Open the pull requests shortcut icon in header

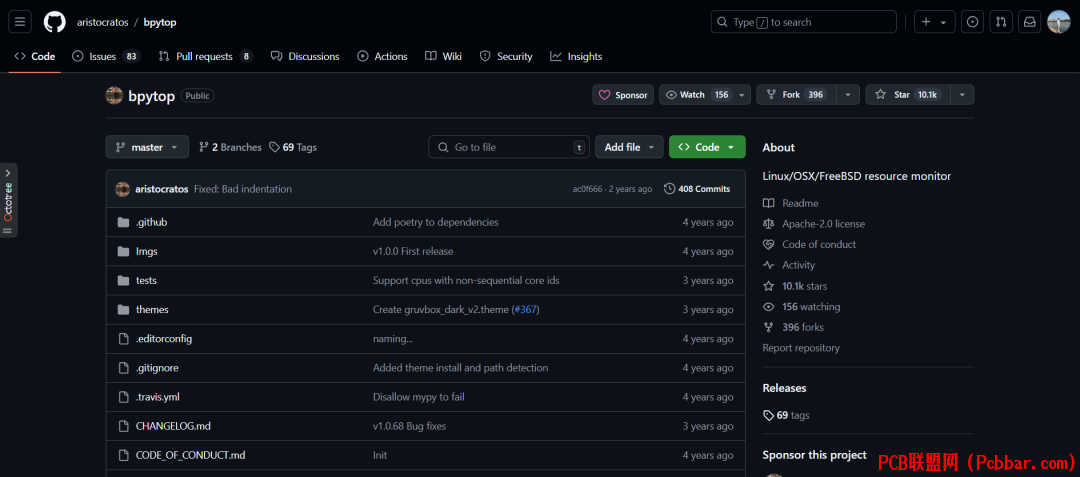click(x=1001, y=22)
